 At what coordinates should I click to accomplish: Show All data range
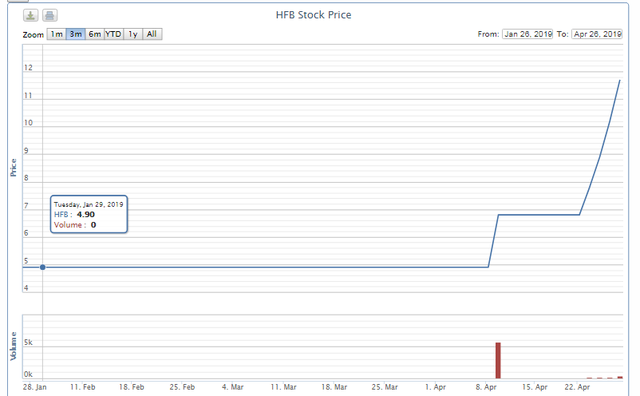pos(152,34)
